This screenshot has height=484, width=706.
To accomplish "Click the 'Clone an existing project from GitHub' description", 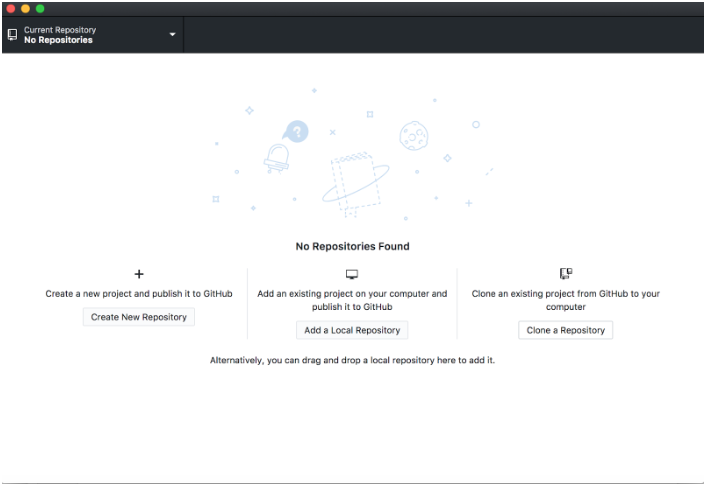I will point(566,300).
